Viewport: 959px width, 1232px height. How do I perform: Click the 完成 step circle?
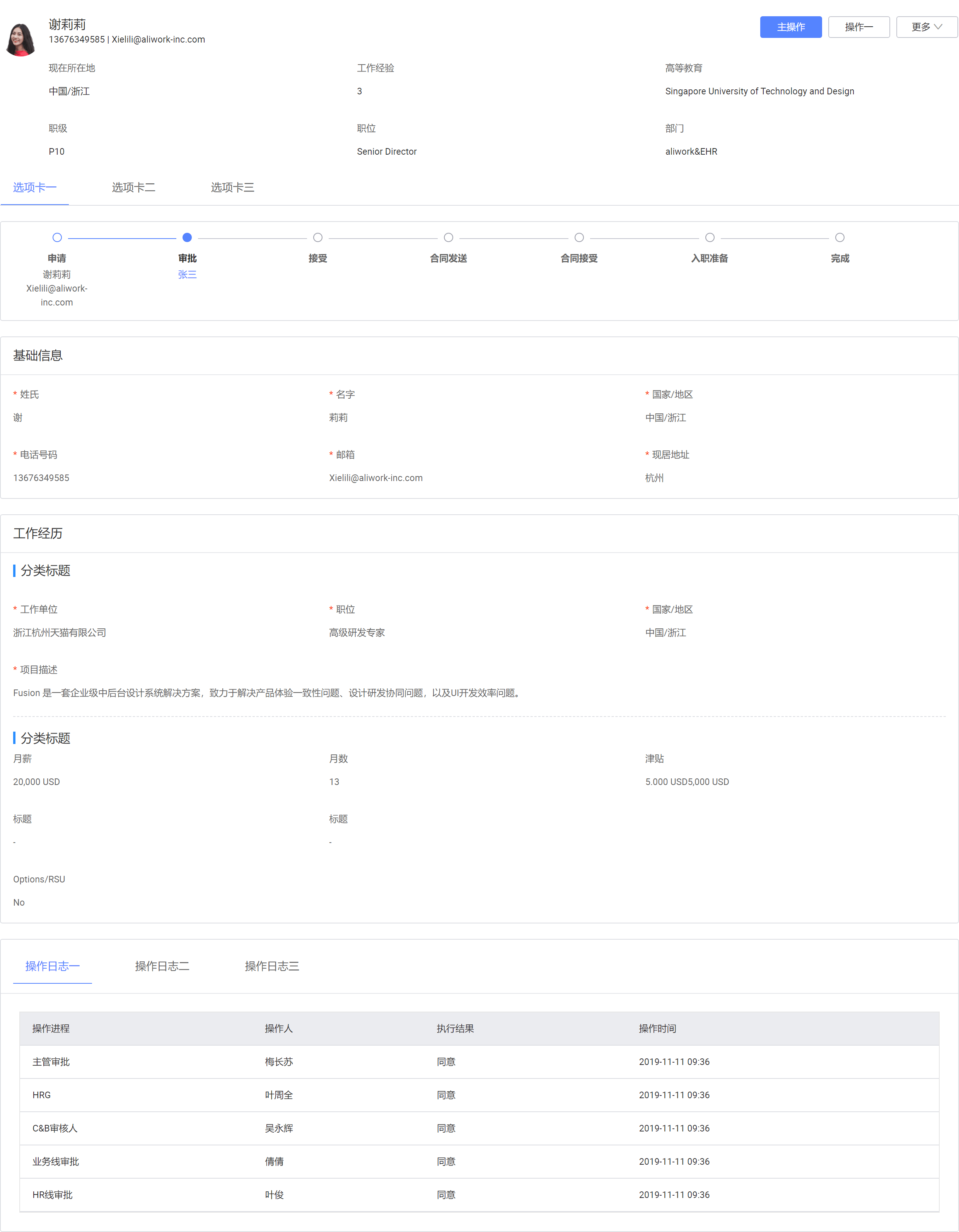point(840,237)
